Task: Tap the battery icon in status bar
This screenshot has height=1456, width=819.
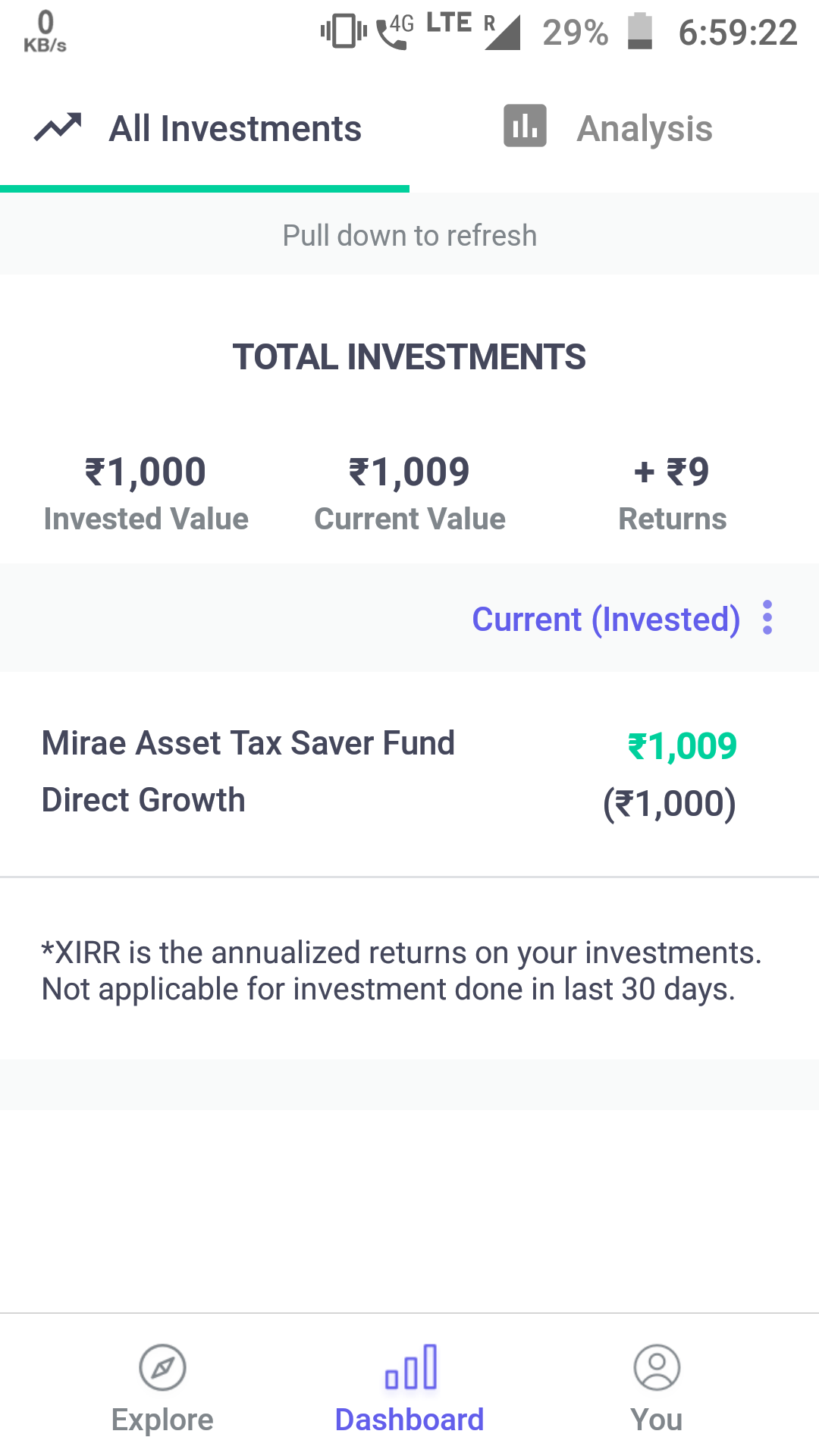Action: (640, 32)
